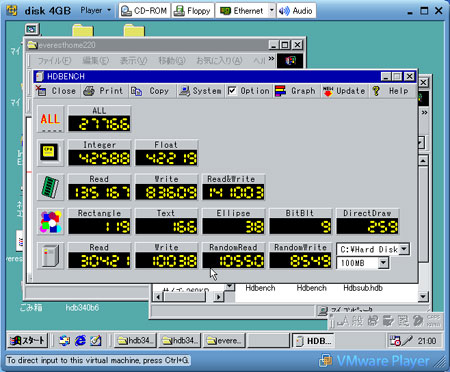Open the スタート start menu button
This screenshot has height=372, width=450.
pos(28,340)
